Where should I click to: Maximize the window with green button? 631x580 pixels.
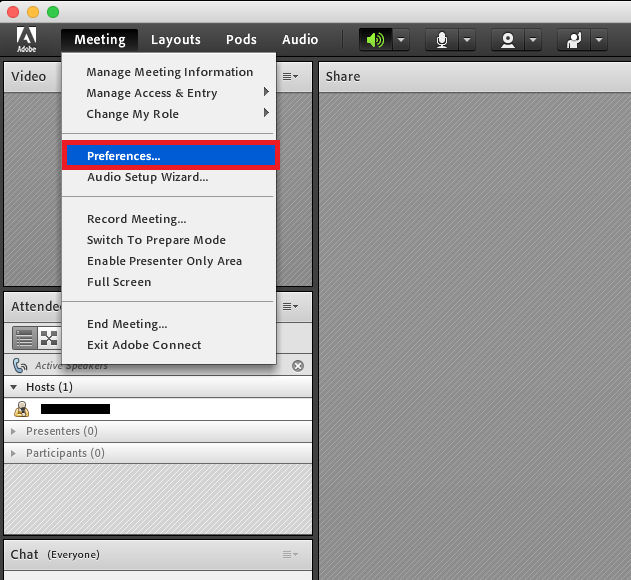[53, 12]
